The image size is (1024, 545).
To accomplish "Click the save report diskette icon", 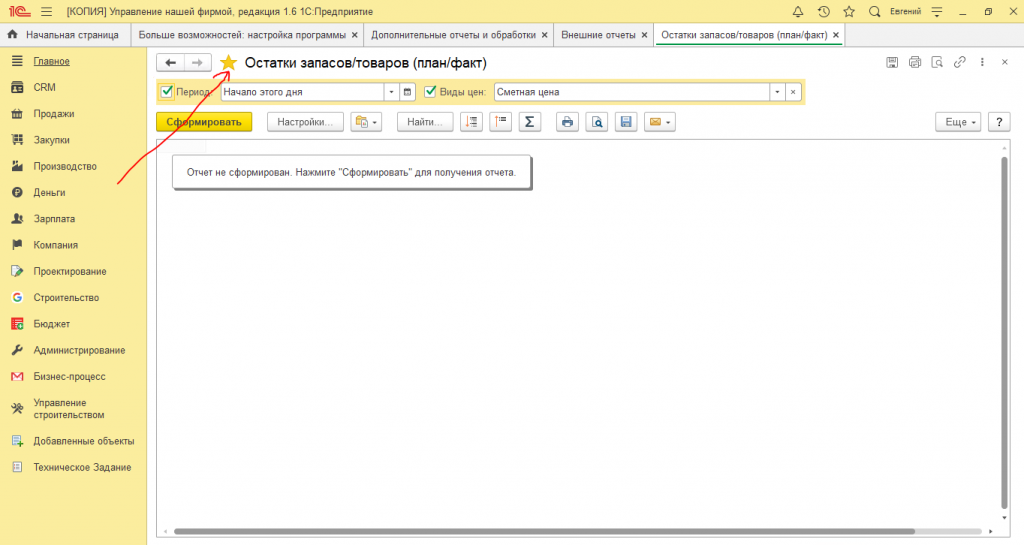I will pos(626,122).
